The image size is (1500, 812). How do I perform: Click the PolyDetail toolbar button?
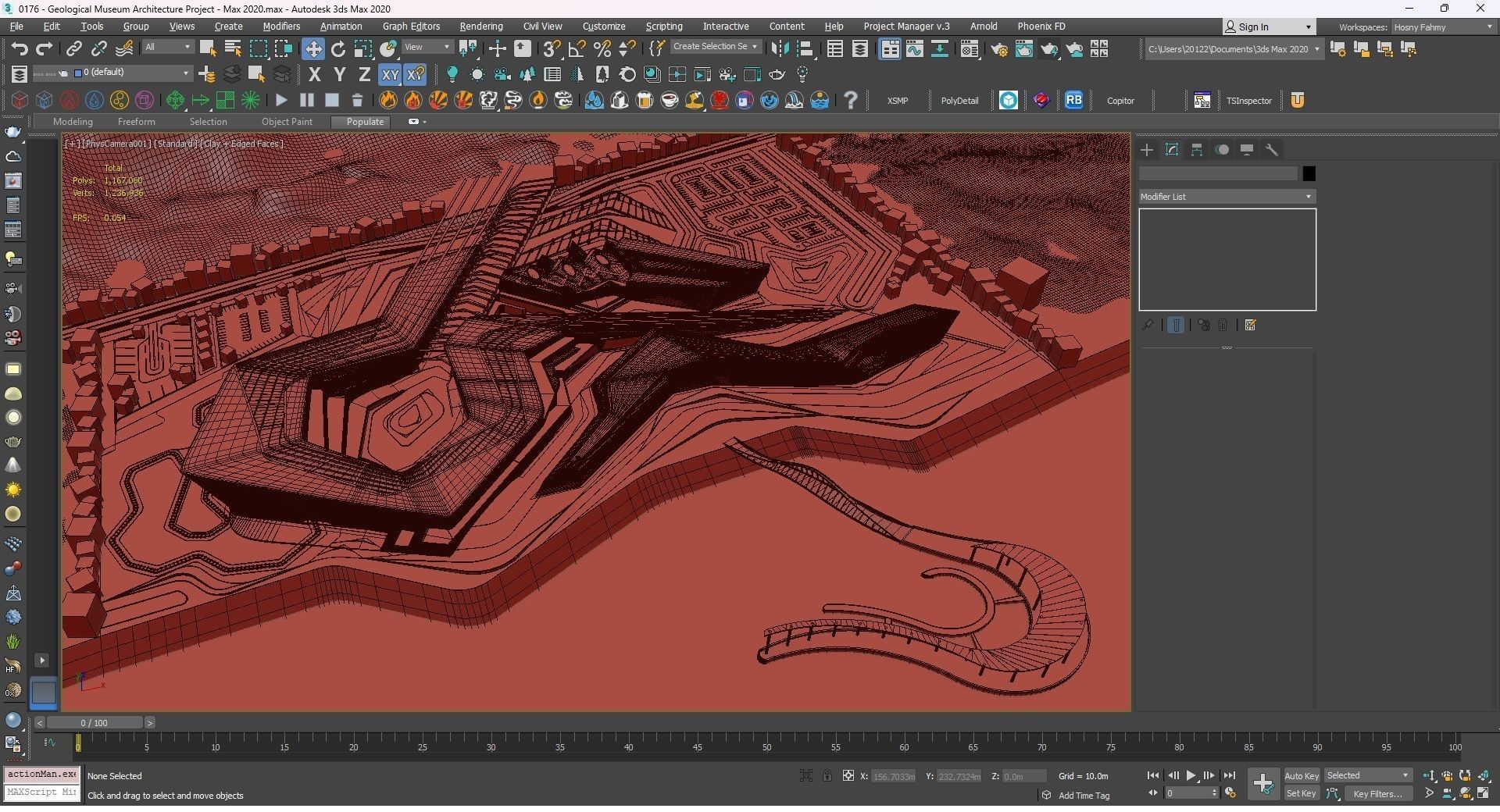959,101
